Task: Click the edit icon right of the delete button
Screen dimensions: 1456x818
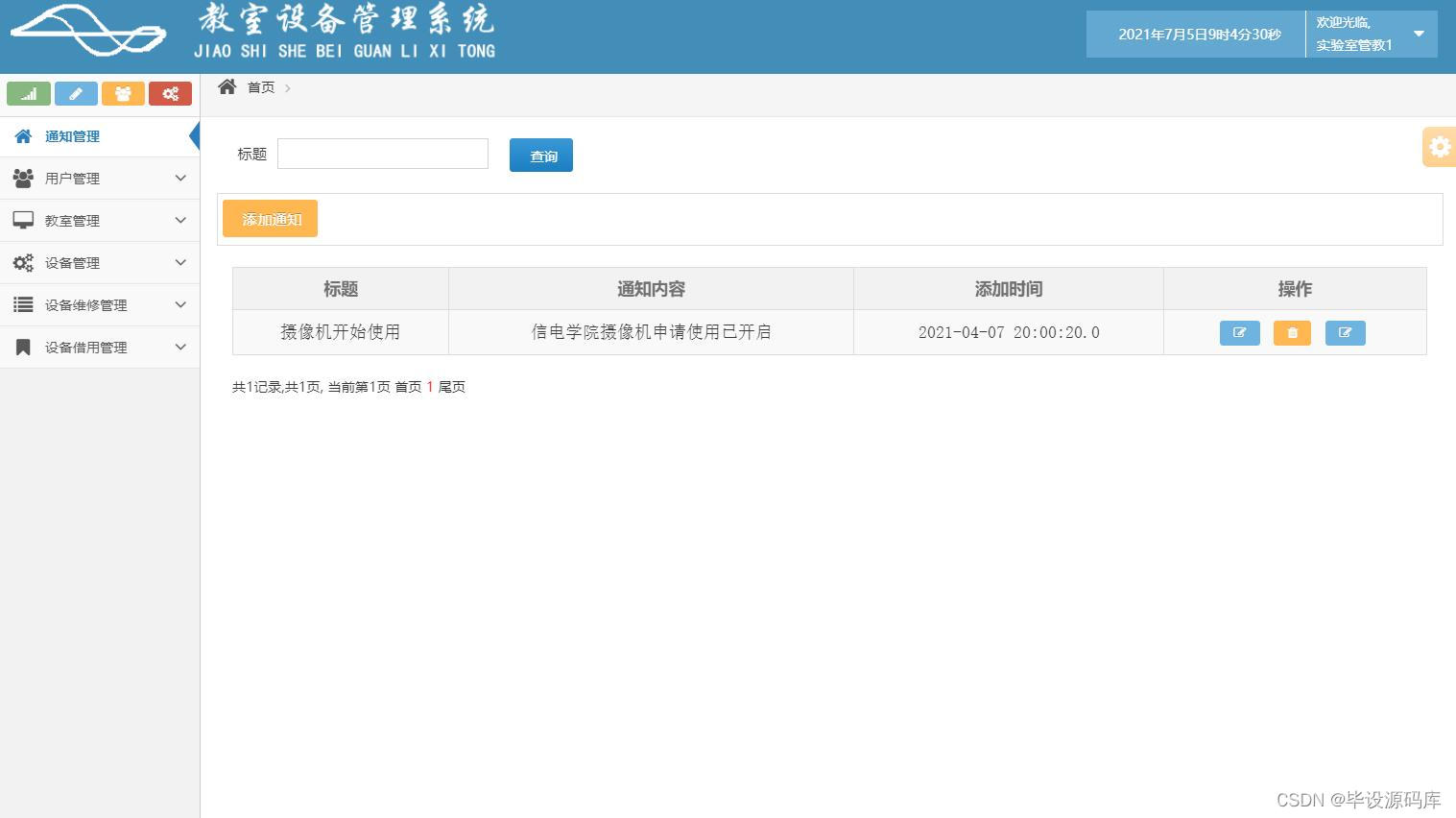Action: click(1346, 332)
